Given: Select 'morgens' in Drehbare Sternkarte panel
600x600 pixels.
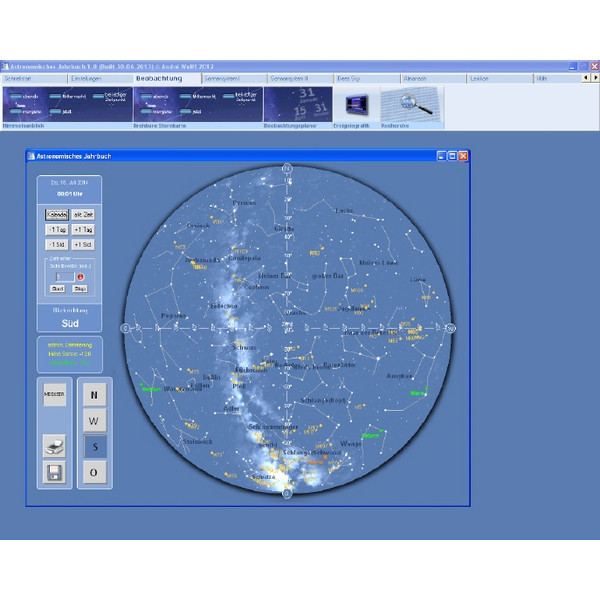Looking at the screenshot, I should click(156, 111).
